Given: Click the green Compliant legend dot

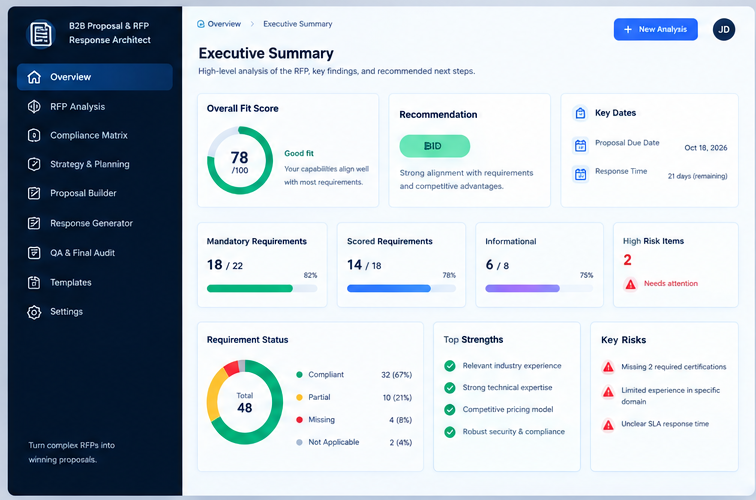Looking at the screenshot, I should pyautogui.click(x=299, y=375).
